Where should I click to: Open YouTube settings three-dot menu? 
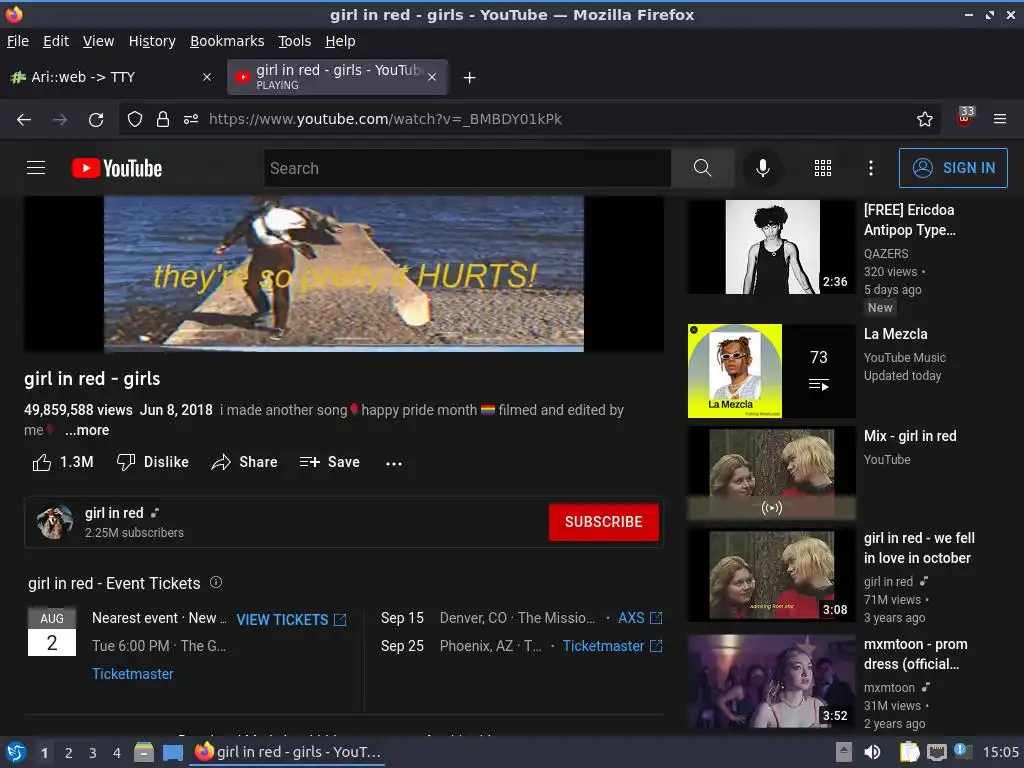[x=871, y=168]
